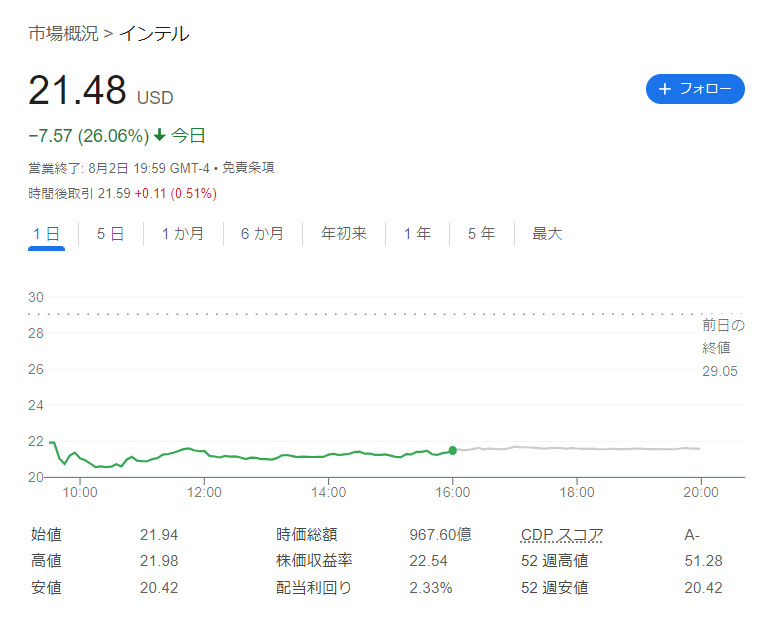Viewport: 768px width, 621px height.
Task: Click the 52週高値 value 51.28
Action: click(703, 561)
